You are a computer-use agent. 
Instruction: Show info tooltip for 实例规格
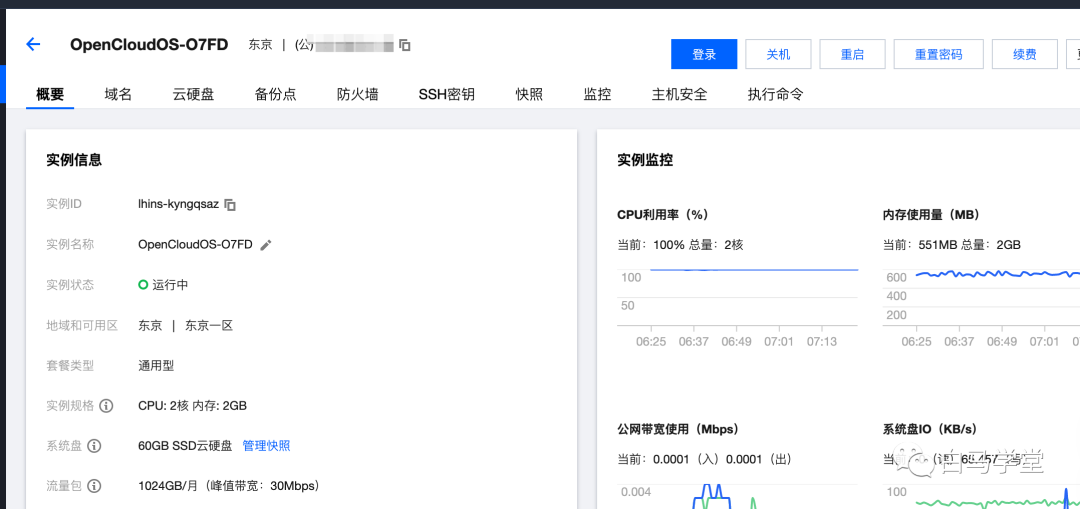point(106,406)
